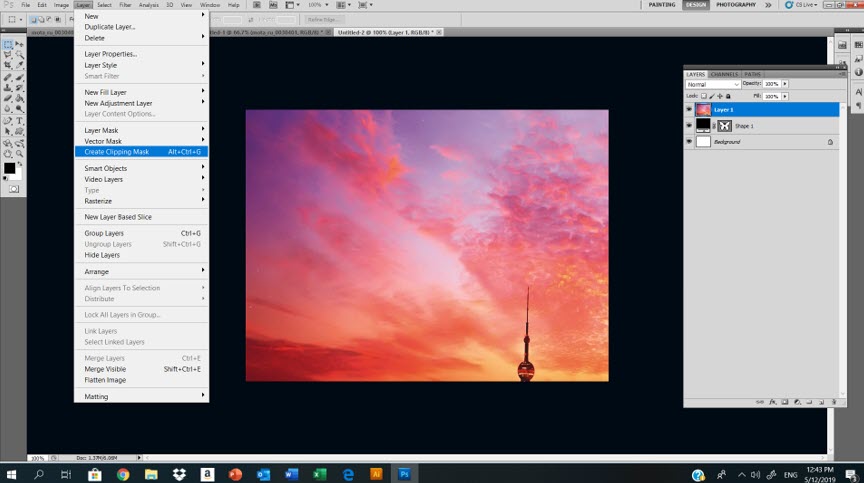Switch to the Channels tab
This screenshot has width=864, height=483.
tap(724, 74)
